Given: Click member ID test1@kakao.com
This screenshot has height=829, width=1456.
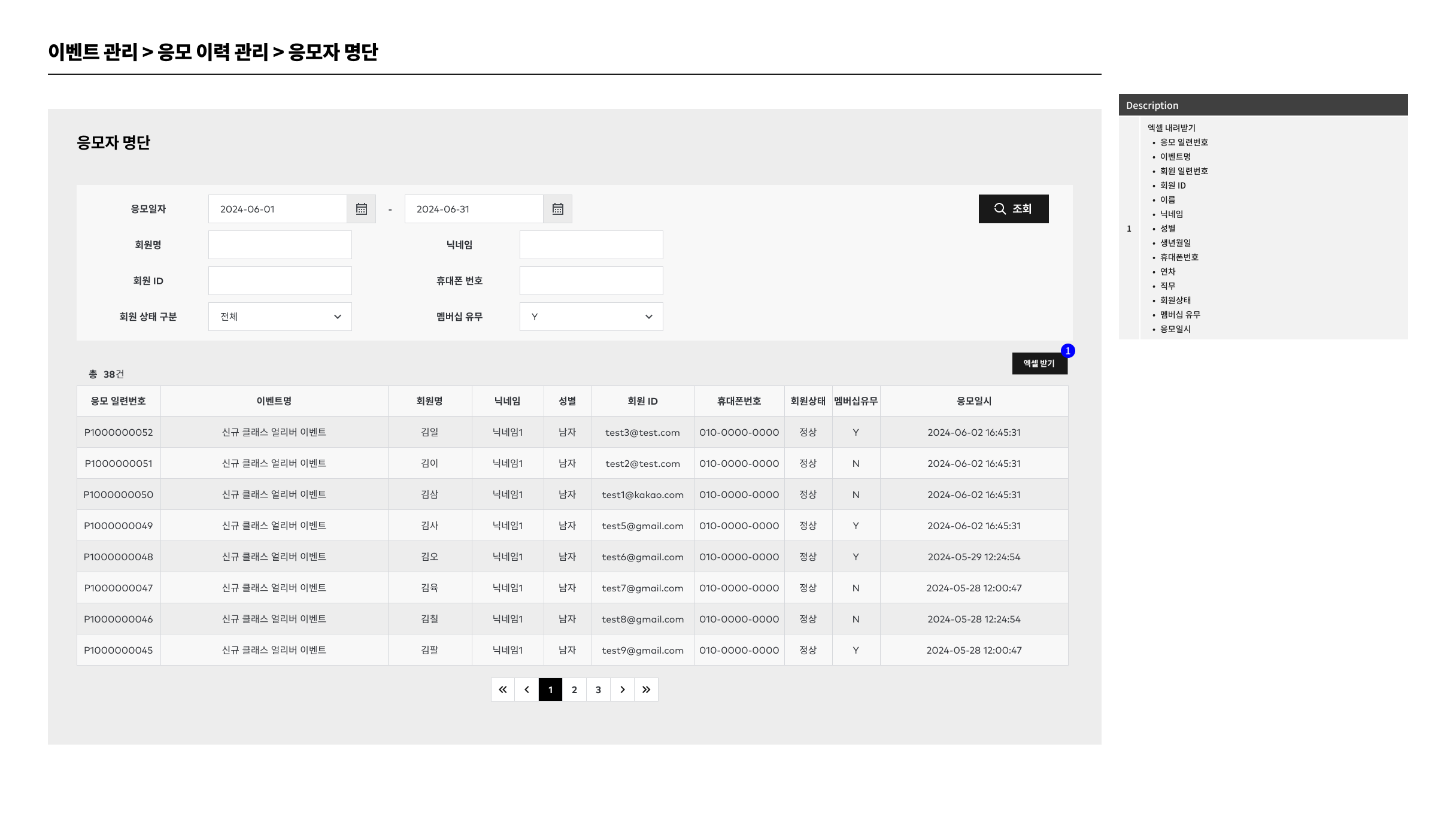Looking at the screenshot, I should pos(642,494).
